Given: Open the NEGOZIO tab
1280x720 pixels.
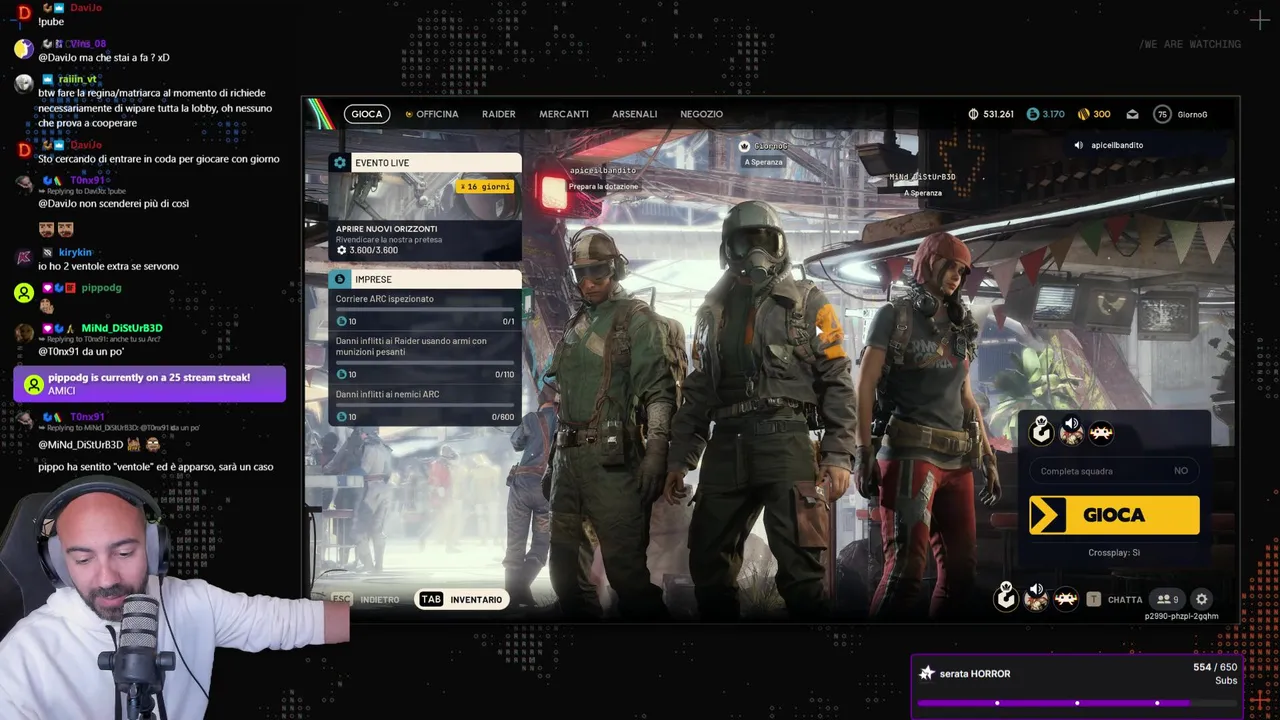Looking at the screenshot, I should coord(702,114).
